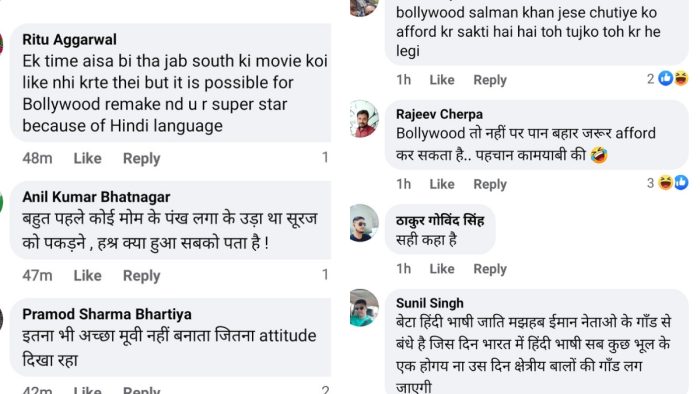Open Anil Kumar Bhatnagar's profile name link

tap(96, 197)
